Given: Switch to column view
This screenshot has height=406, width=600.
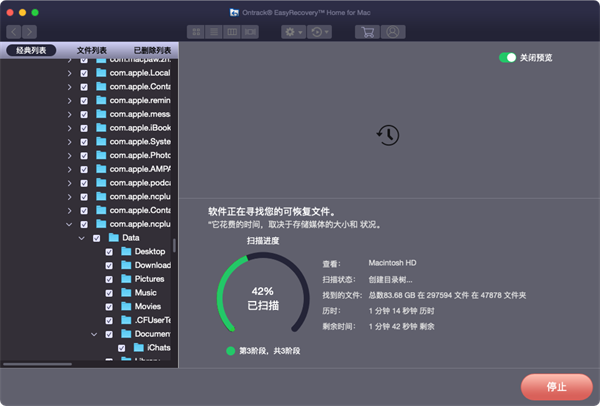Looking at the screenshot, I should click(x=232, y=32).
